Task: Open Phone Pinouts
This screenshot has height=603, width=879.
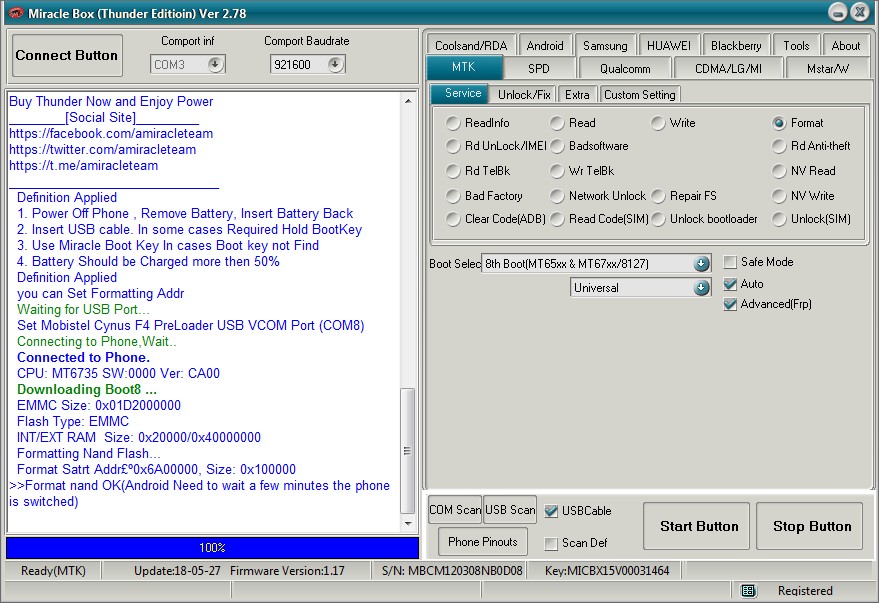Action: (483, 542)
